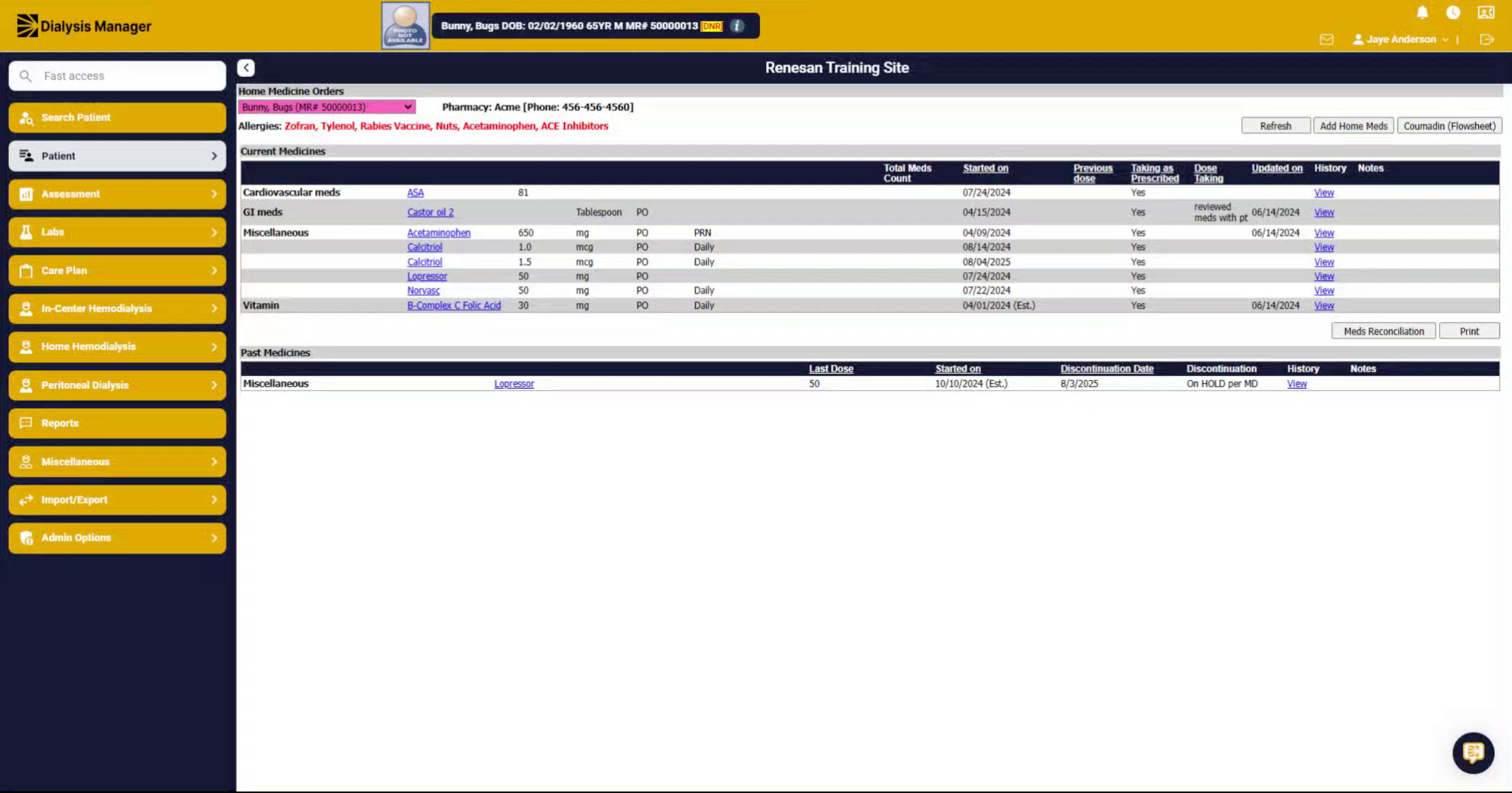Expand the Care Plan sidebar menu

[117, 270]
